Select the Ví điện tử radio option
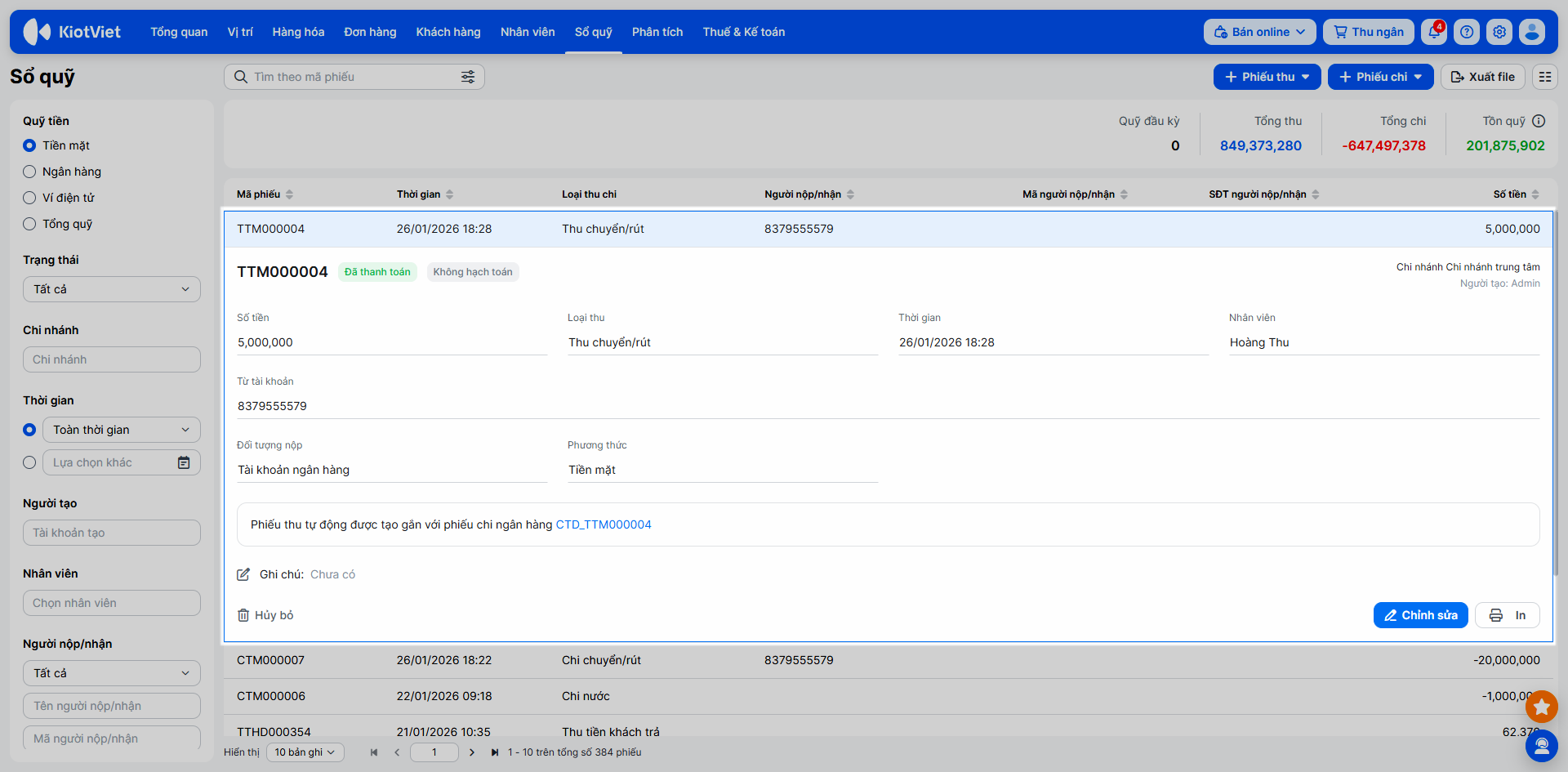 29,198
